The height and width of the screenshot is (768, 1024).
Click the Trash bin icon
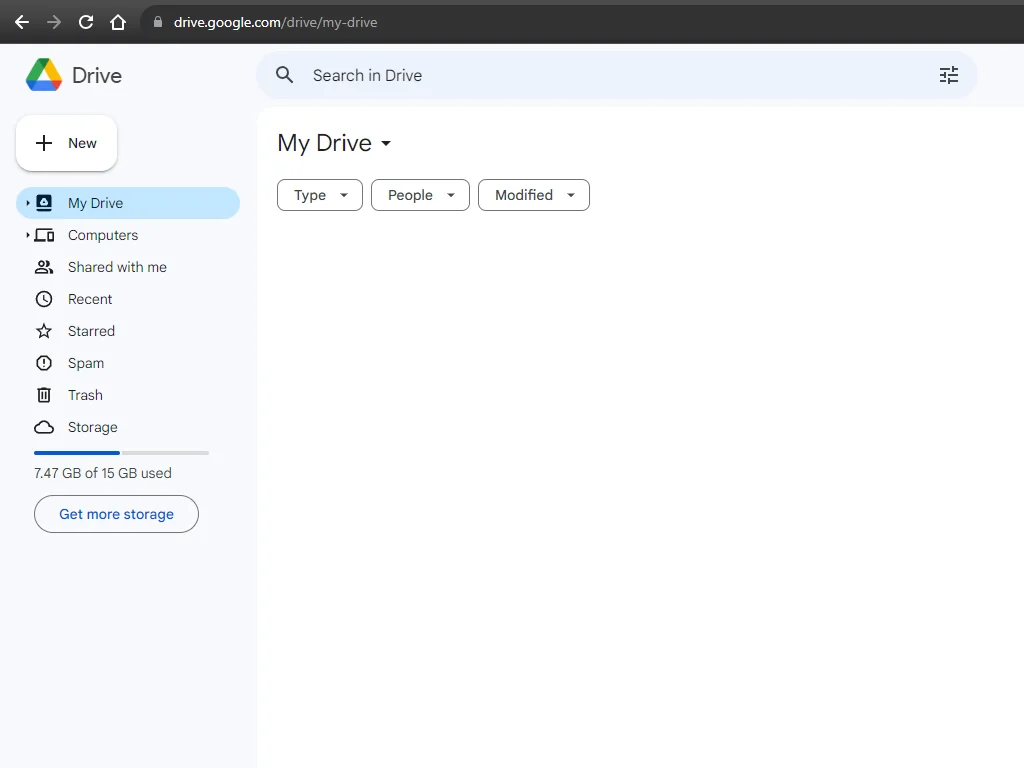tap(44, 395)
